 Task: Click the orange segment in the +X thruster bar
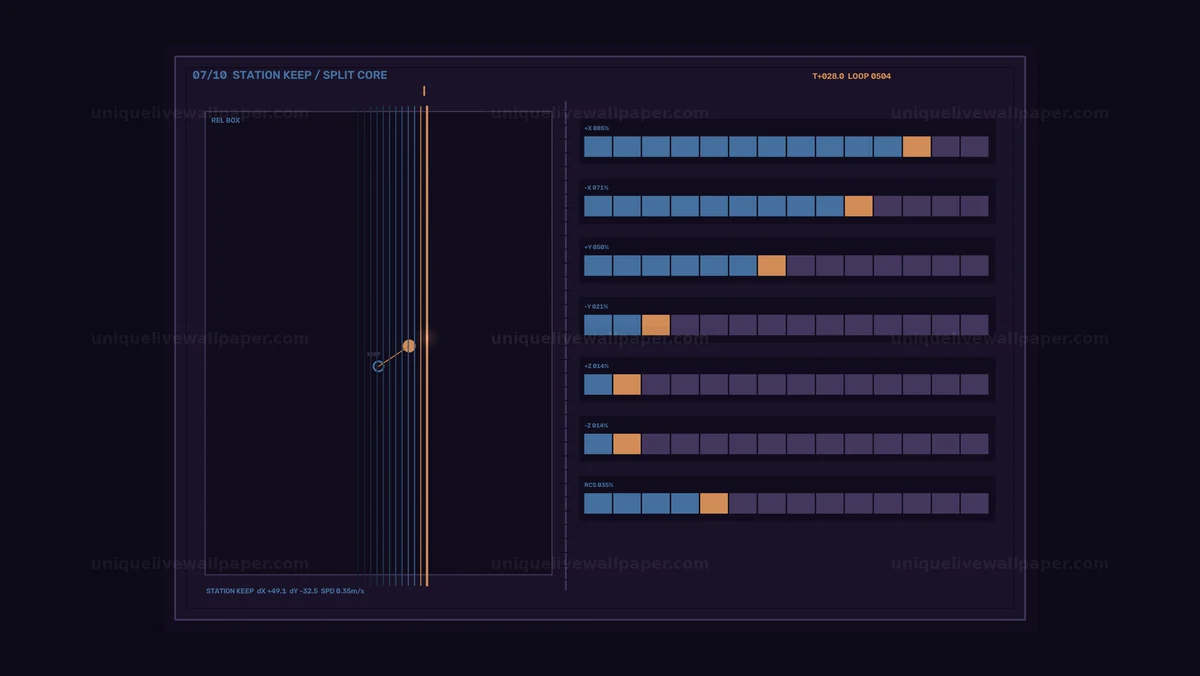click(x=917, y=147)
